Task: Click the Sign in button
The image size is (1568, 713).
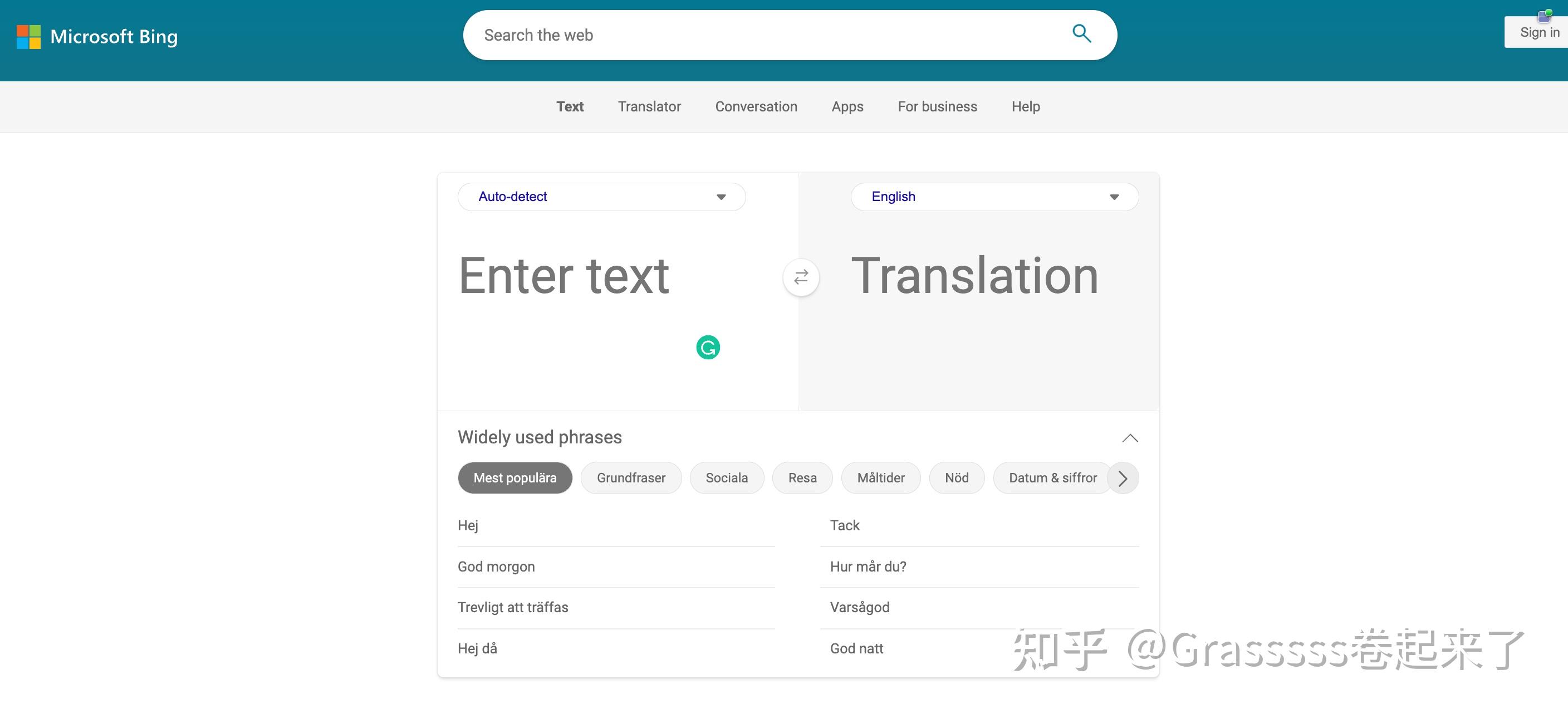Action: coord(1539,33)
